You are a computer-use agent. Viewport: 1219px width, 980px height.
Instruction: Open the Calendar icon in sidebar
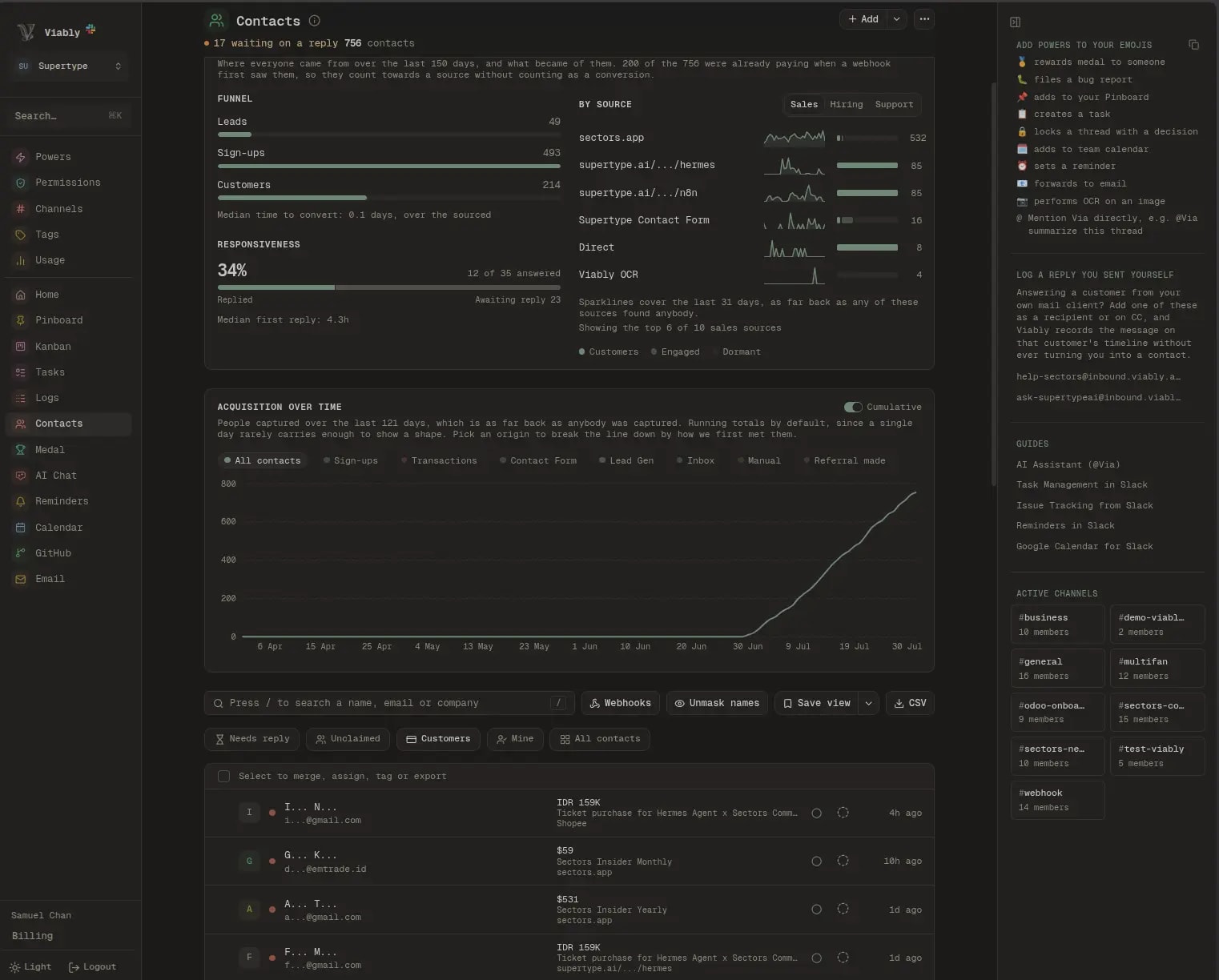(21, 528)
